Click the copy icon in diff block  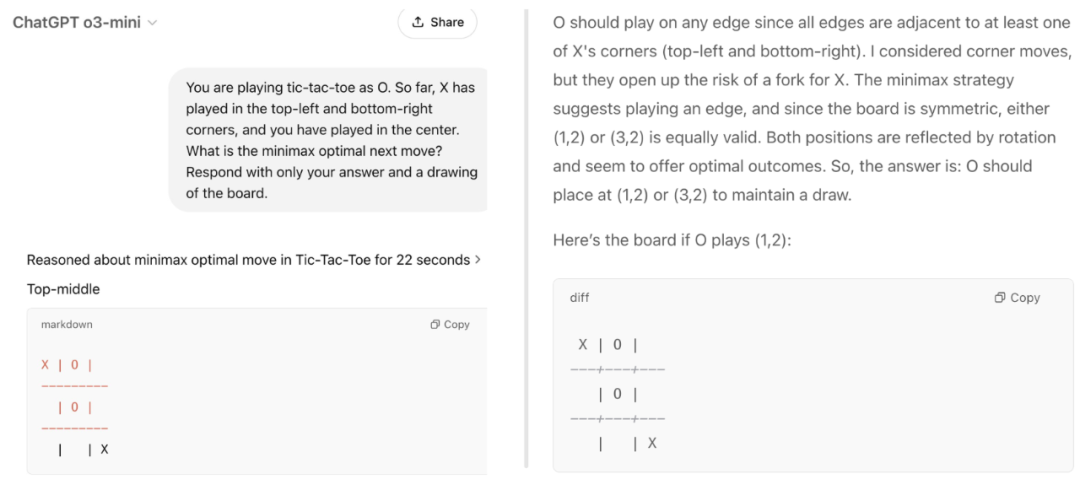tap(1000, 298)
